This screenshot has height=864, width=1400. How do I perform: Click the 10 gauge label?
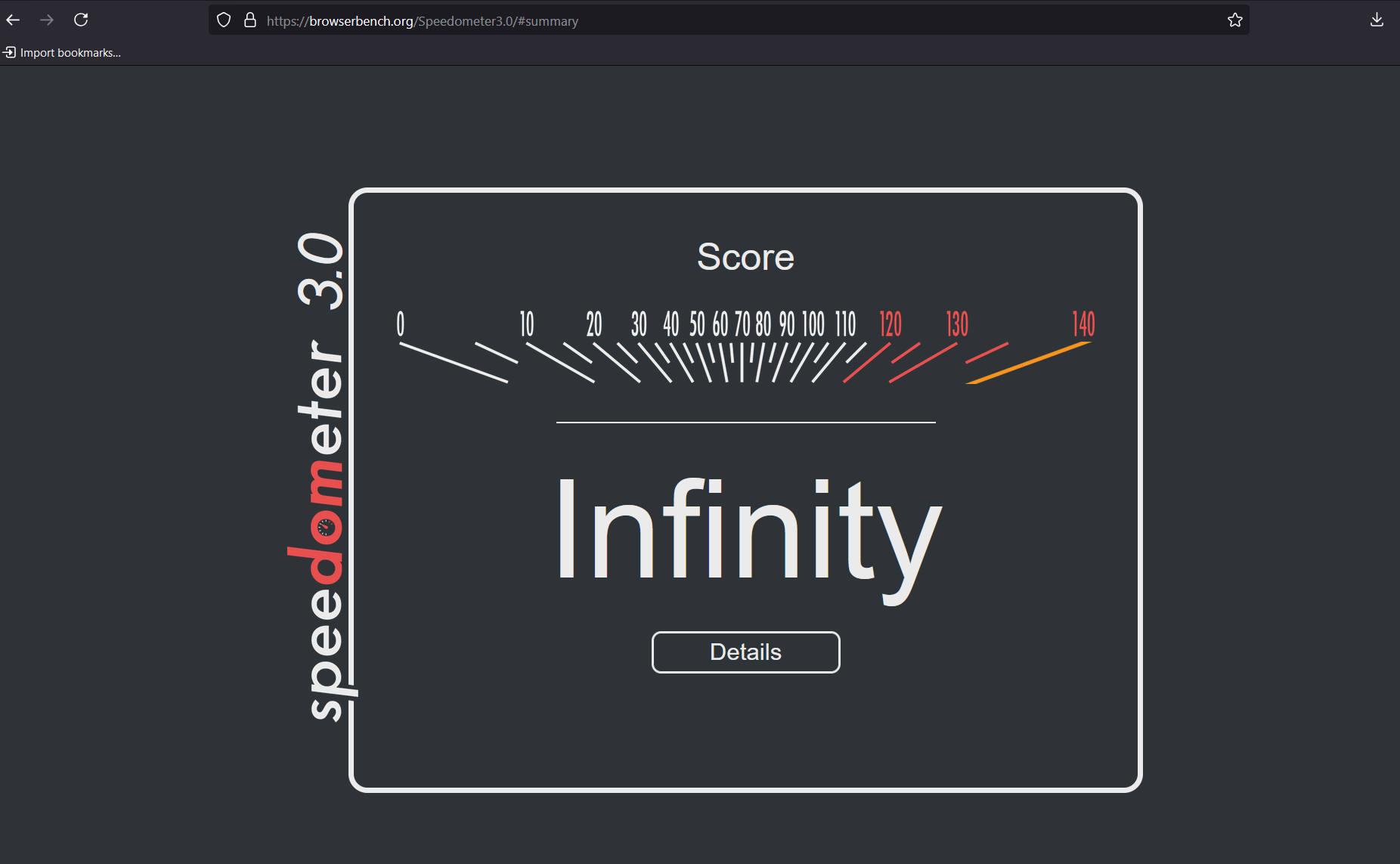(x=527, y=324)
